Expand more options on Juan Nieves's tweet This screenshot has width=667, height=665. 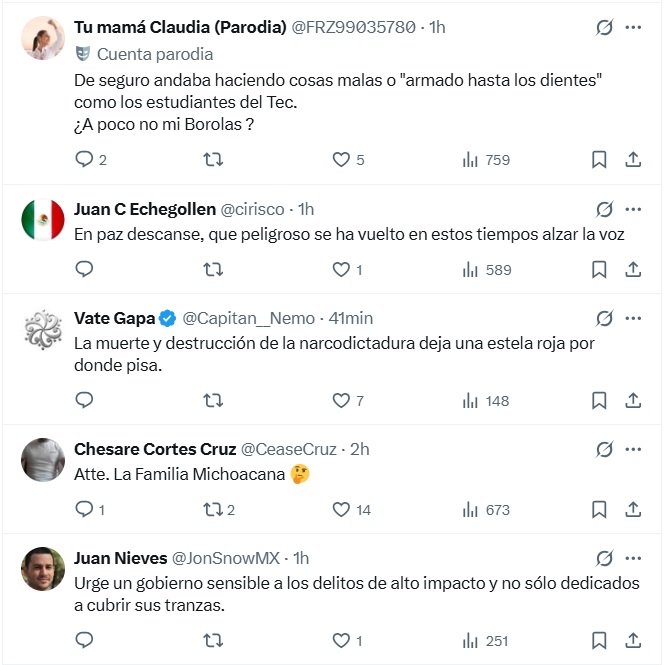pyautogui.click(x=633, y=558)
